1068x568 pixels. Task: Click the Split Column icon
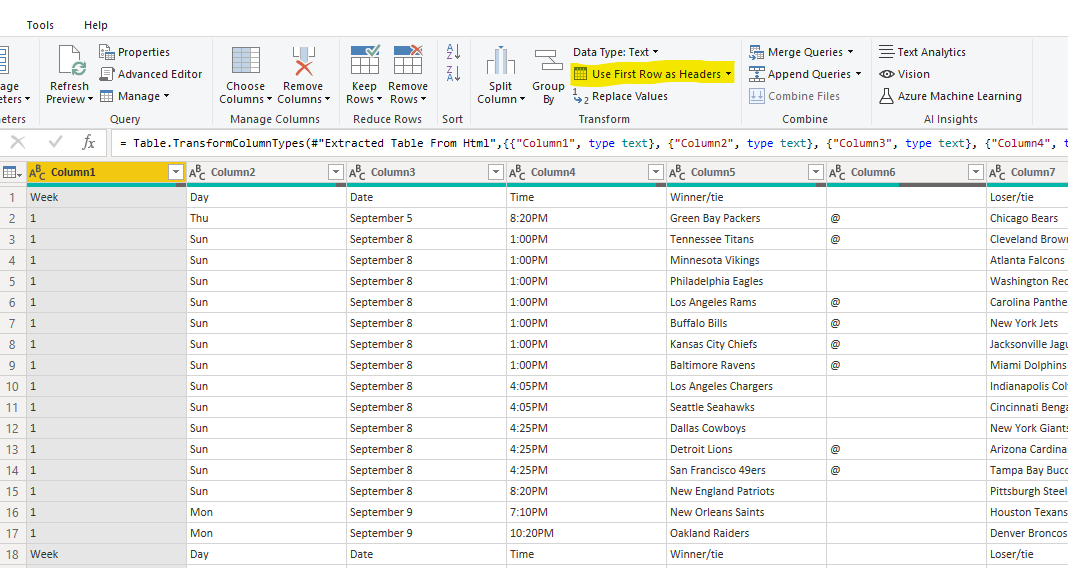(501, 62)
